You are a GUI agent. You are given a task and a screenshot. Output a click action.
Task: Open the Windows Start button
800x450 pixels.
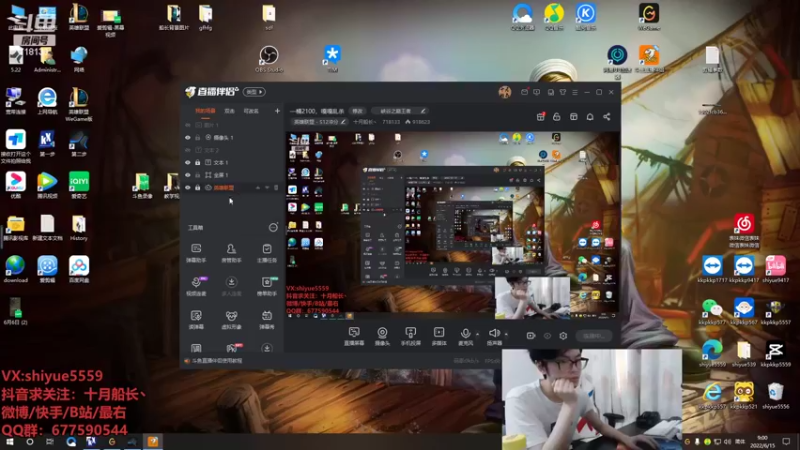(x=9, y=442)
